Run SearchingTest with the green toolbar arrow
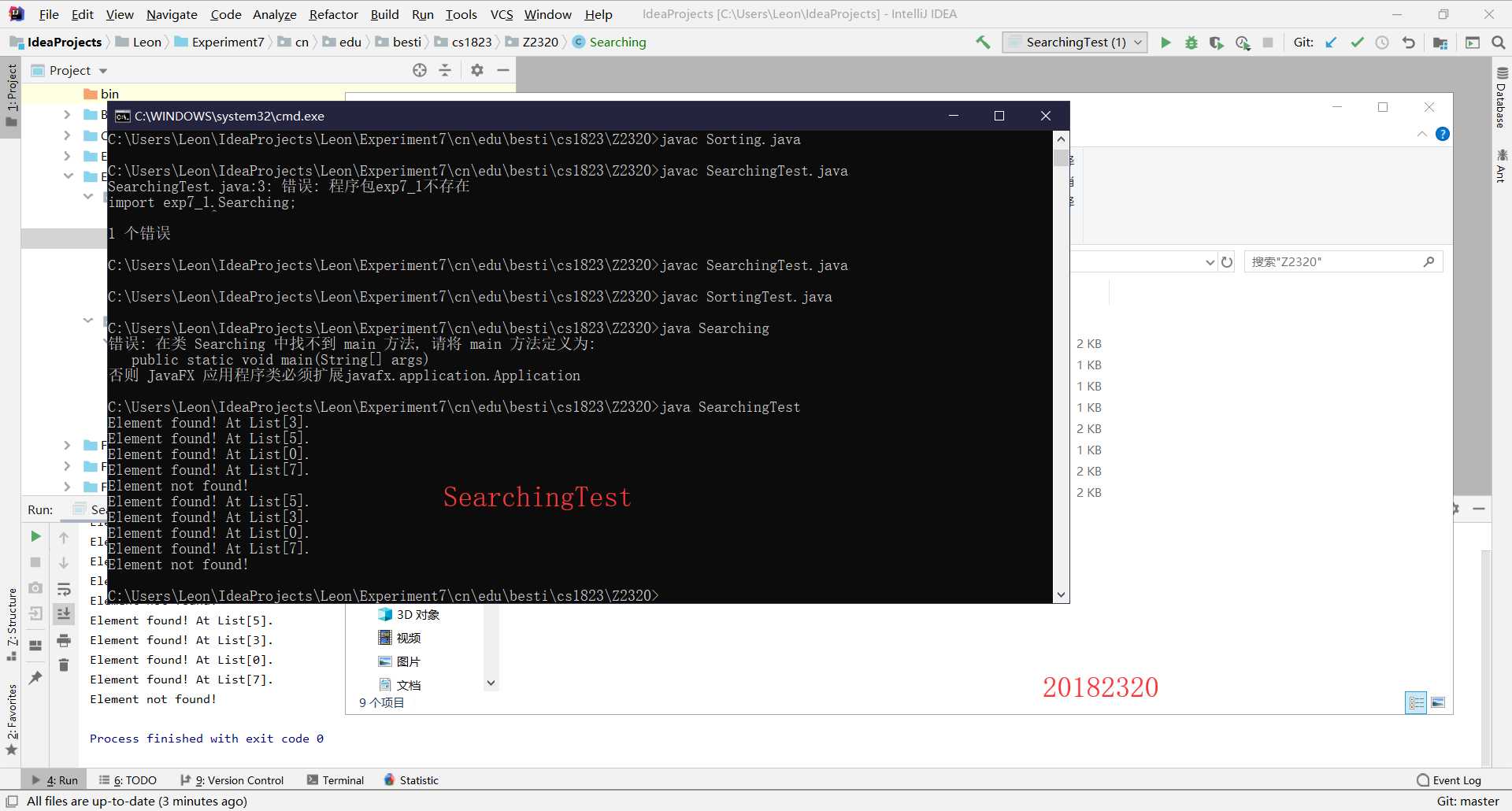 coord(1165,43)
